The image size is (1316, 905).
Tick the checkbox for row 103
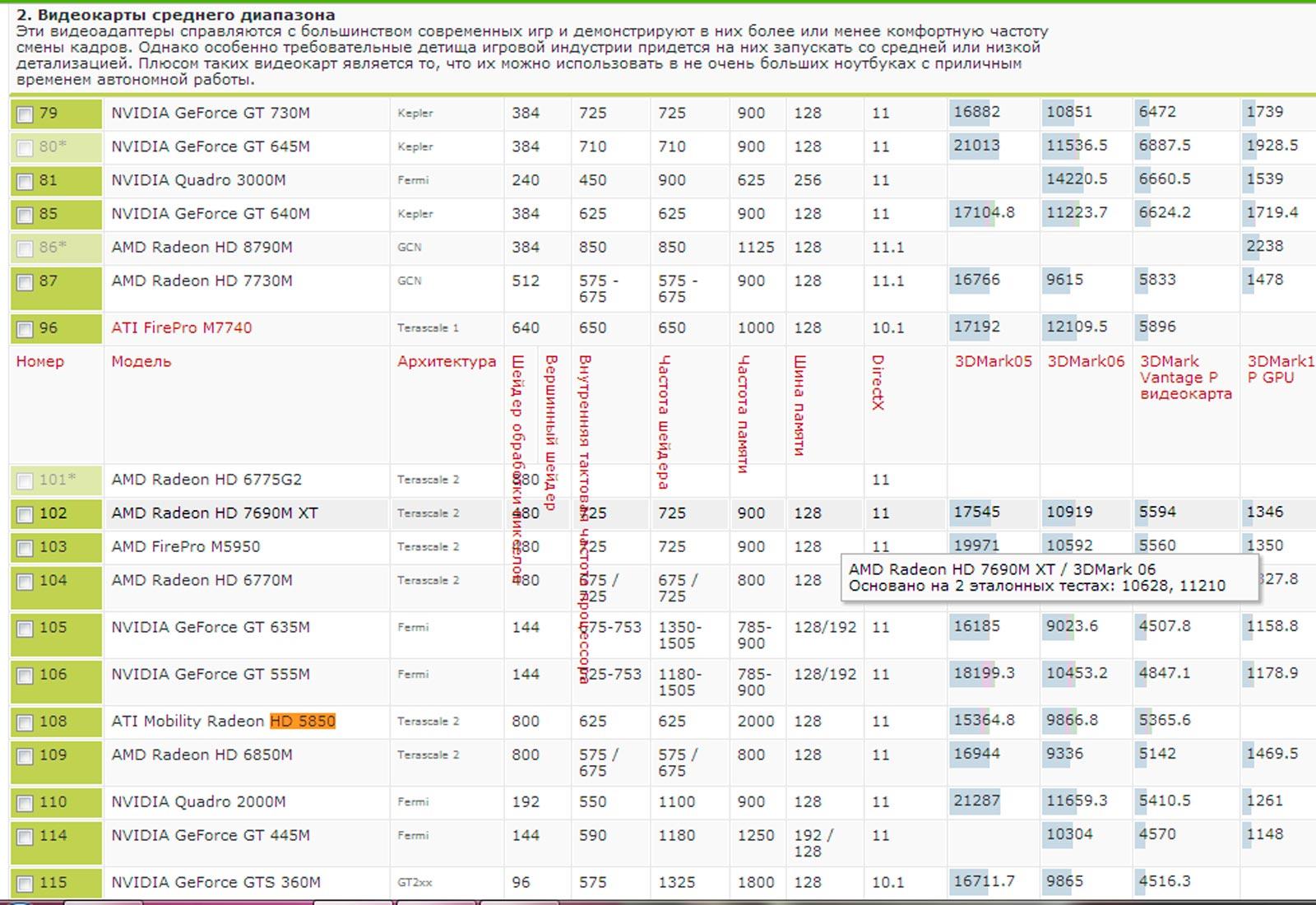25,549
